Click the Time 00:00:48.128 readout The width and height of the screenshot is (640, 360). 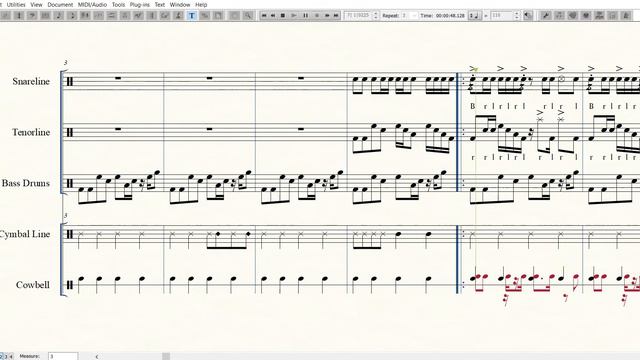click(442, 16)
